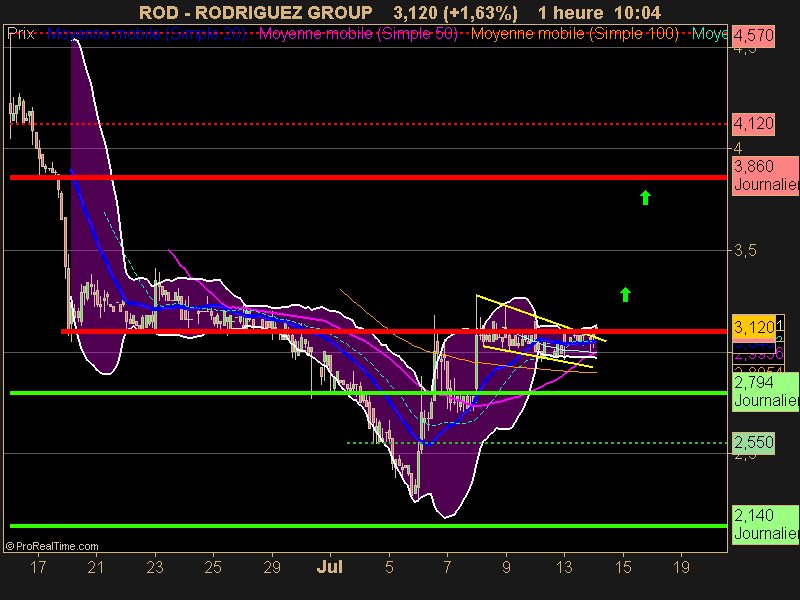Click the 3,860 Journalier resistance label
The image size is (800, 600).
tap(765, 176)
